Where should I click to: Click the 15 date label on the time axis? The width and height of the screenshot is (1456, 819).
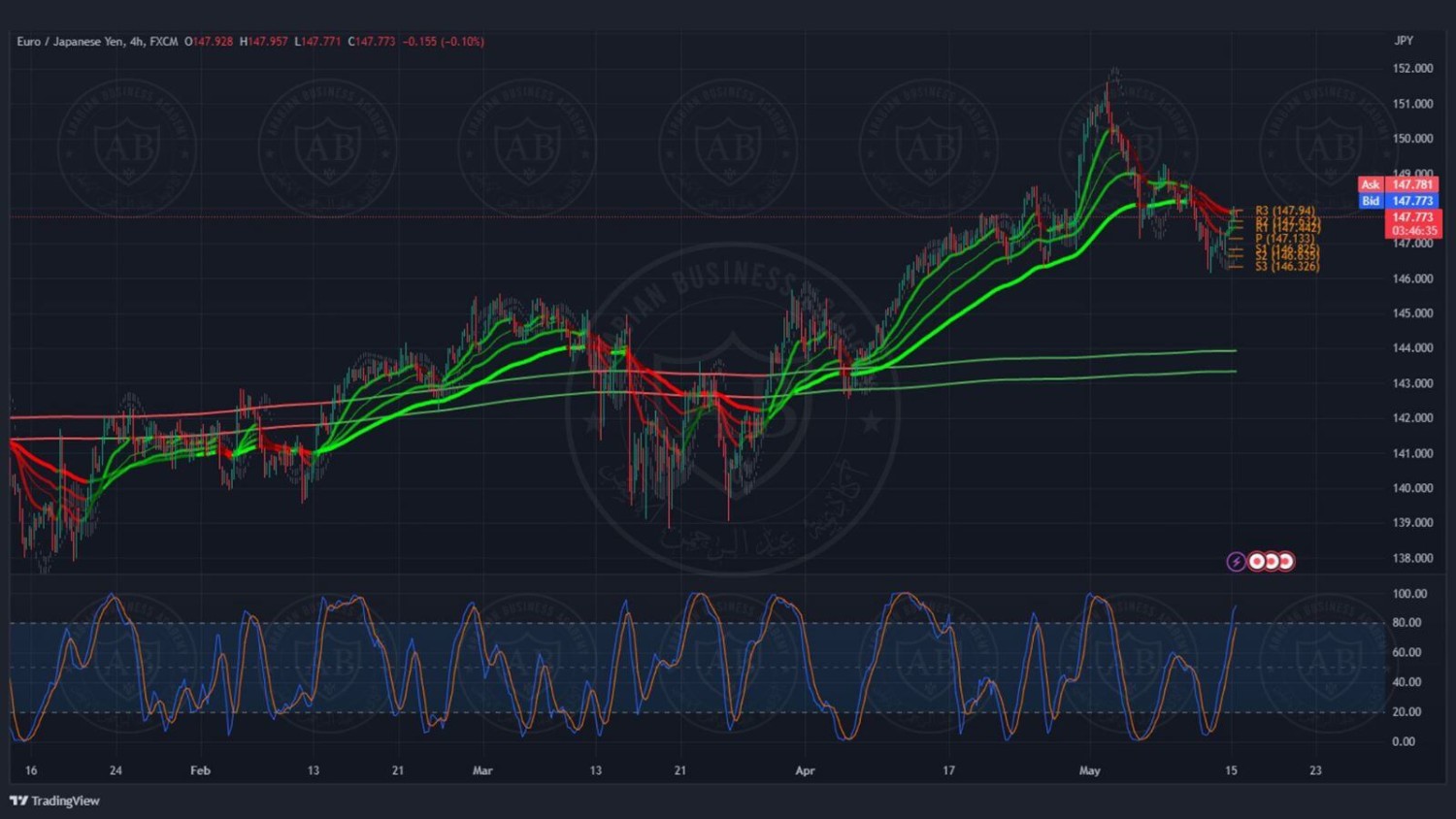point(1231,770)
